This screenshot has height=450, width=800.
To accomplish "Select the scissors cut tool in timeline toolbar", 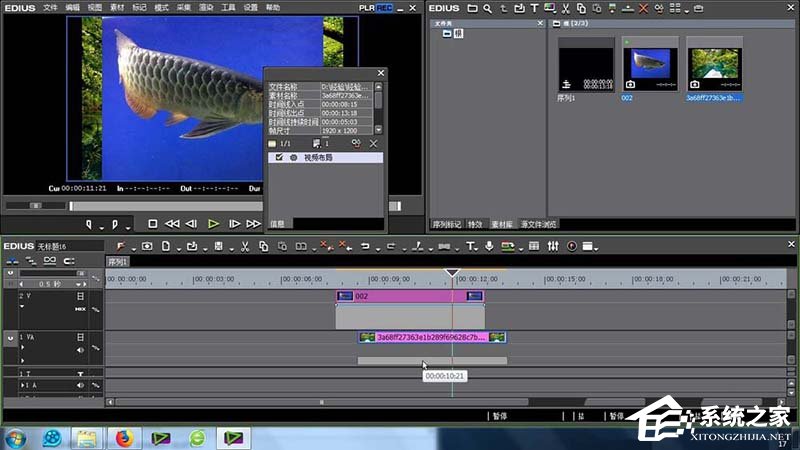I will tap(244, 246).
